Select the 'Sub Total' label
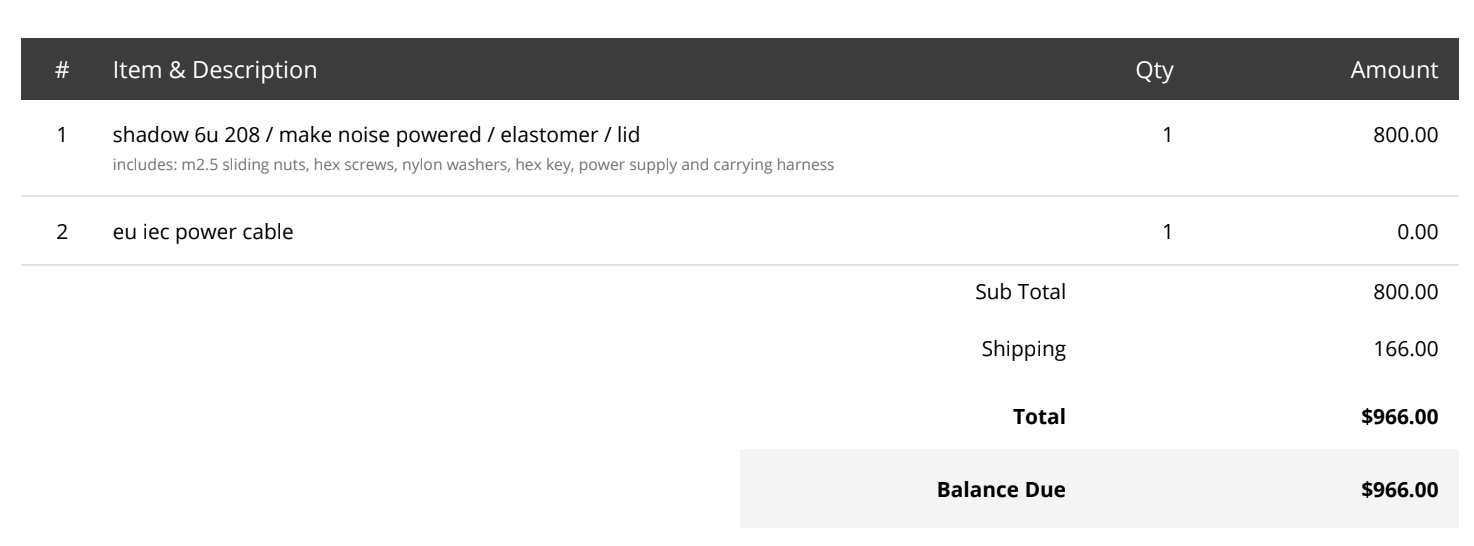This screenshot has width=1474, height=546. tap(1020, 292)
